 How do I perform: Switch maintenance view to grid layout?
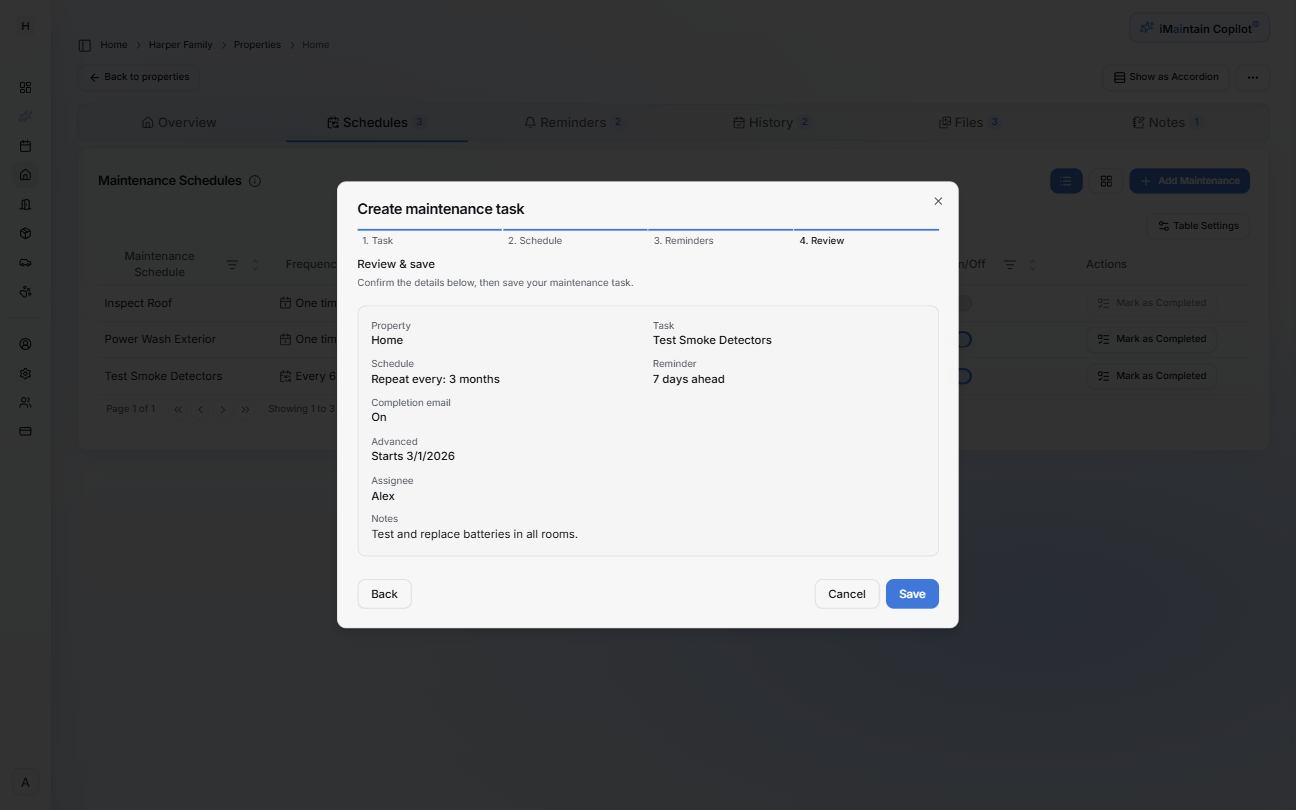(x=1106, y=181)
